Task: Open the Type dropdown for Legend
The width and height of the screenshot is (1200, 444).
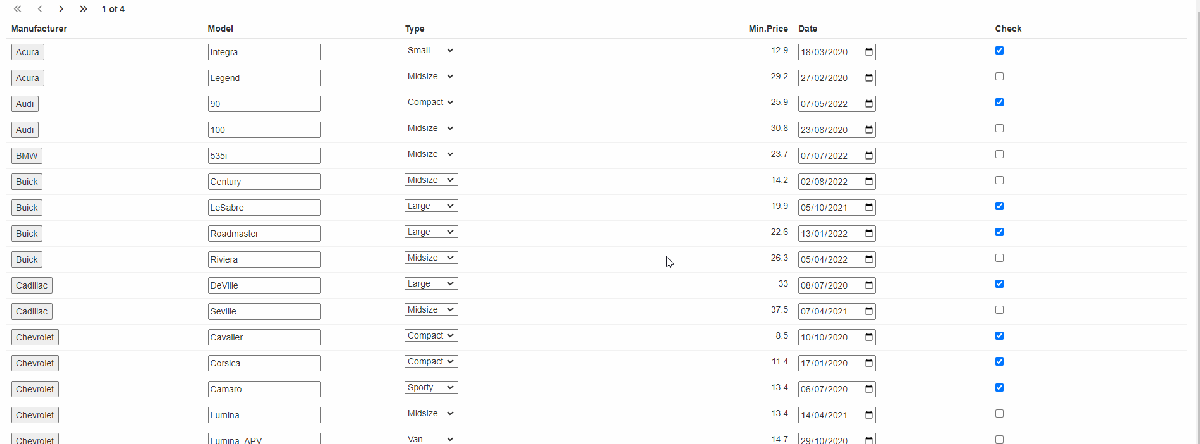Action: [431, 76]
